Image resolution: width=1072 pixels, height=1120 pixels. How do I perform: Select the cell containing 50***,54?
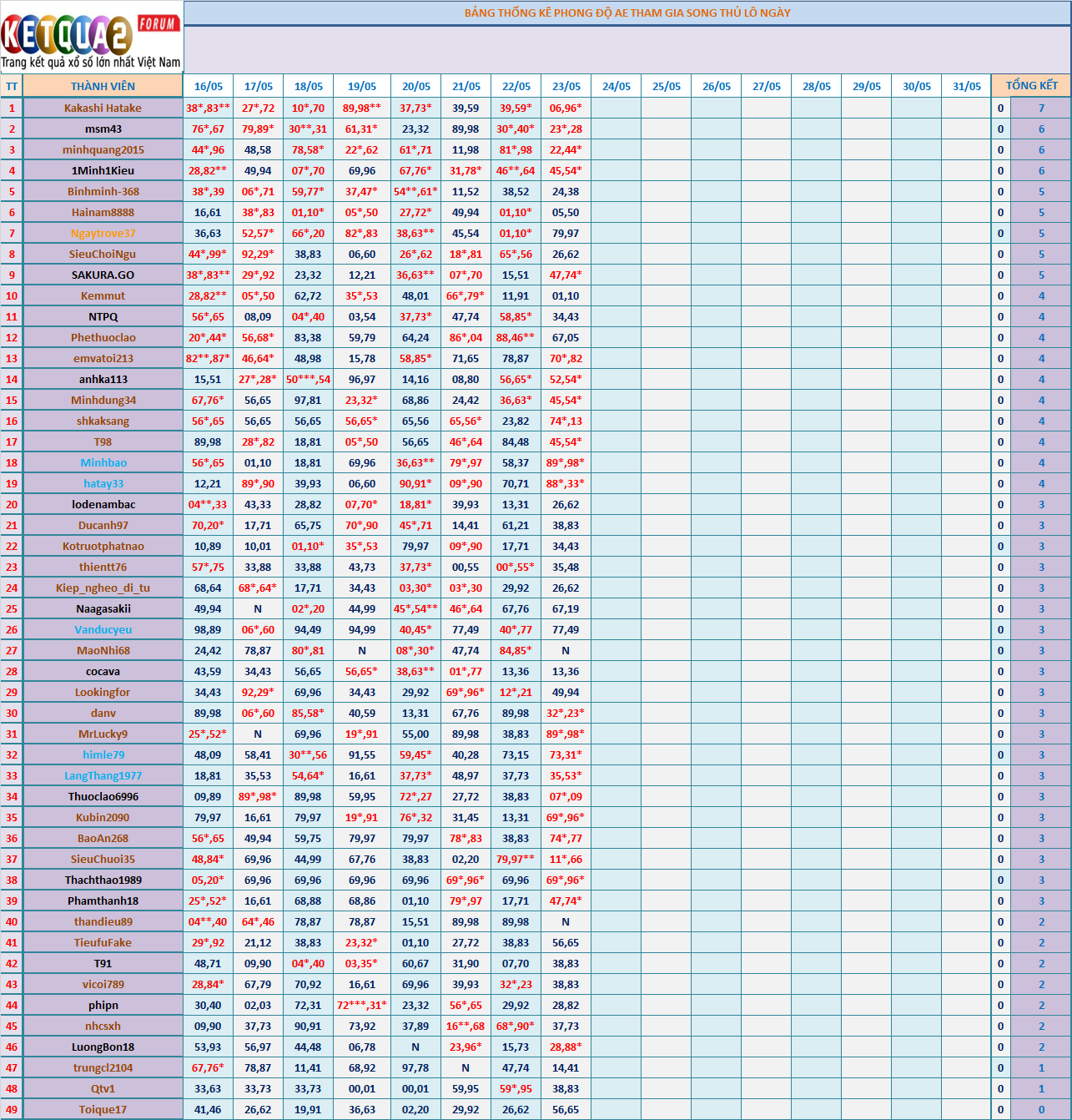[308, 379]
